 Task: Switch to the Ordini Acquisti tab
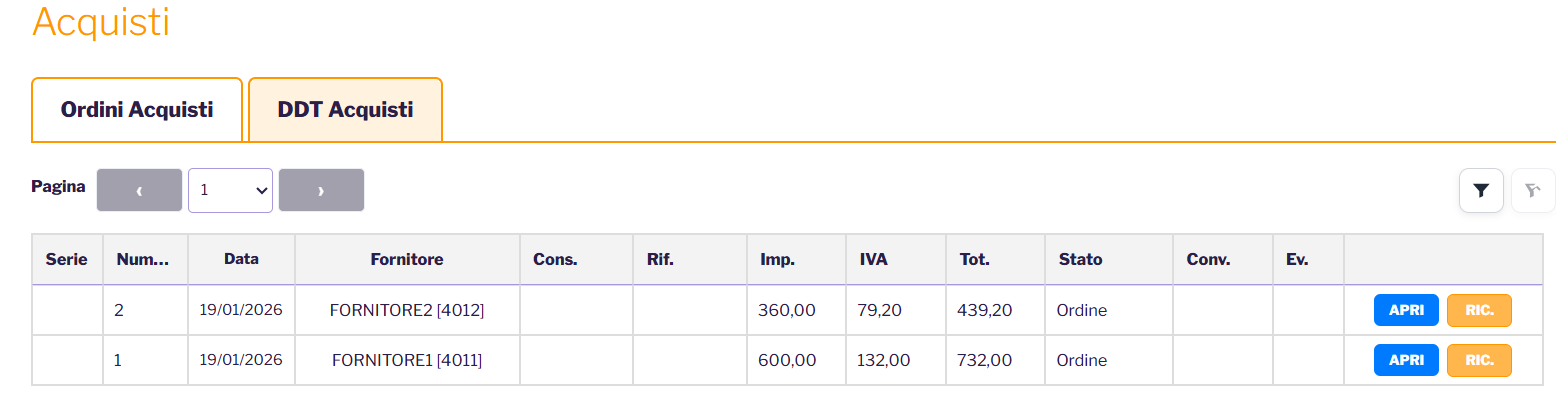(x=137, y=110)
